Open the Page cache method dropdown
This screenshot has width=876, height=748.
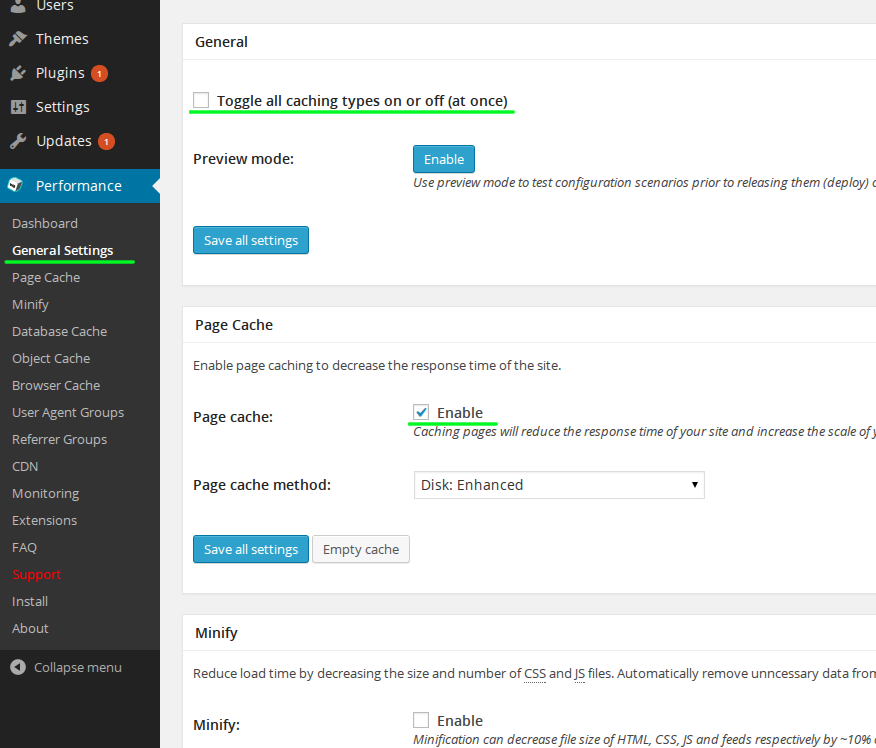coord(559,485)
